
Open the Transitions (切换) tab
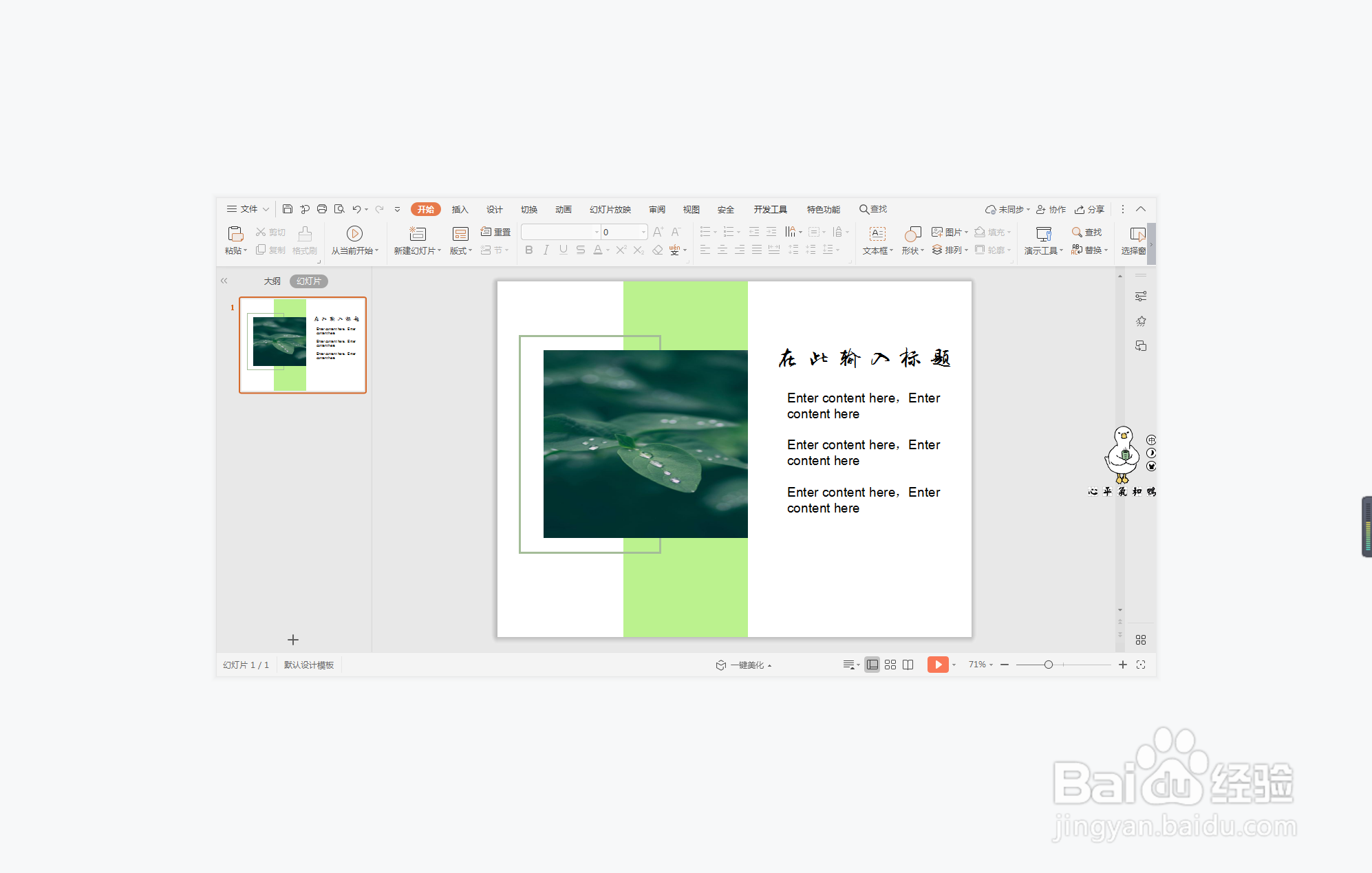[528, 209]
